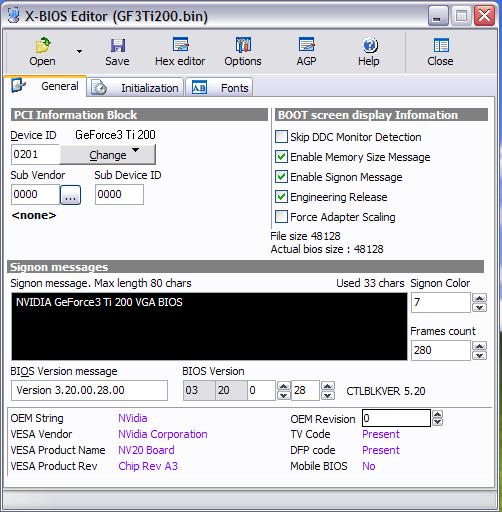
Task: Click the Actual bios size text
Action: click(x=327, y=249)
